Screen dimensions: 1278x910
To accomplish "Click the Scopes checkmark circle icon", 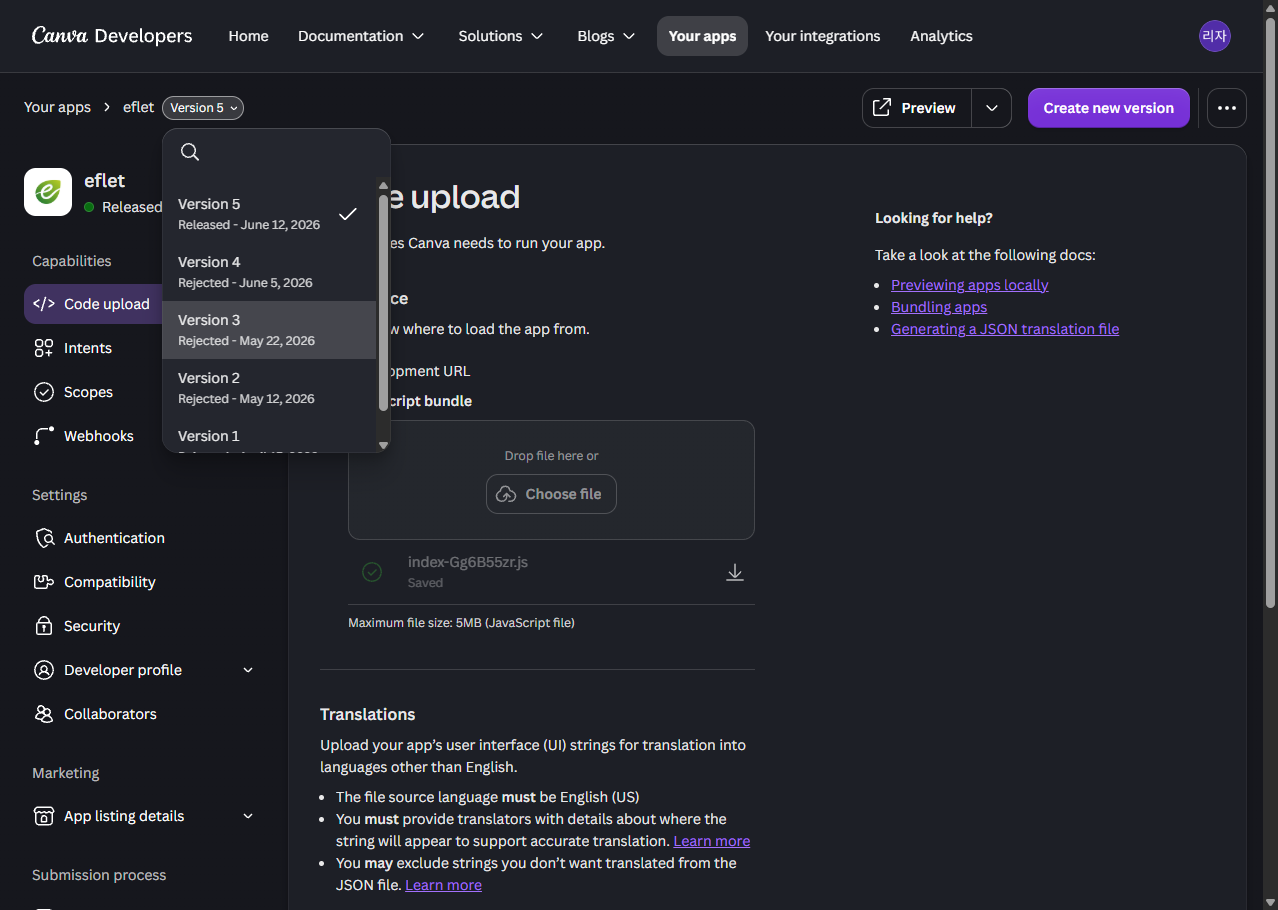I will 44,392.
